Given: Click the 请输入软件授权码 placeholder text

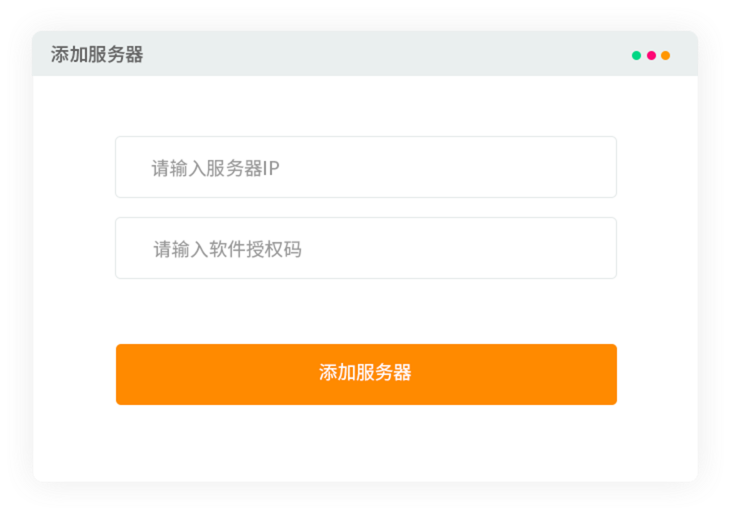Looking at the screenshot, I should click(227, 249).
